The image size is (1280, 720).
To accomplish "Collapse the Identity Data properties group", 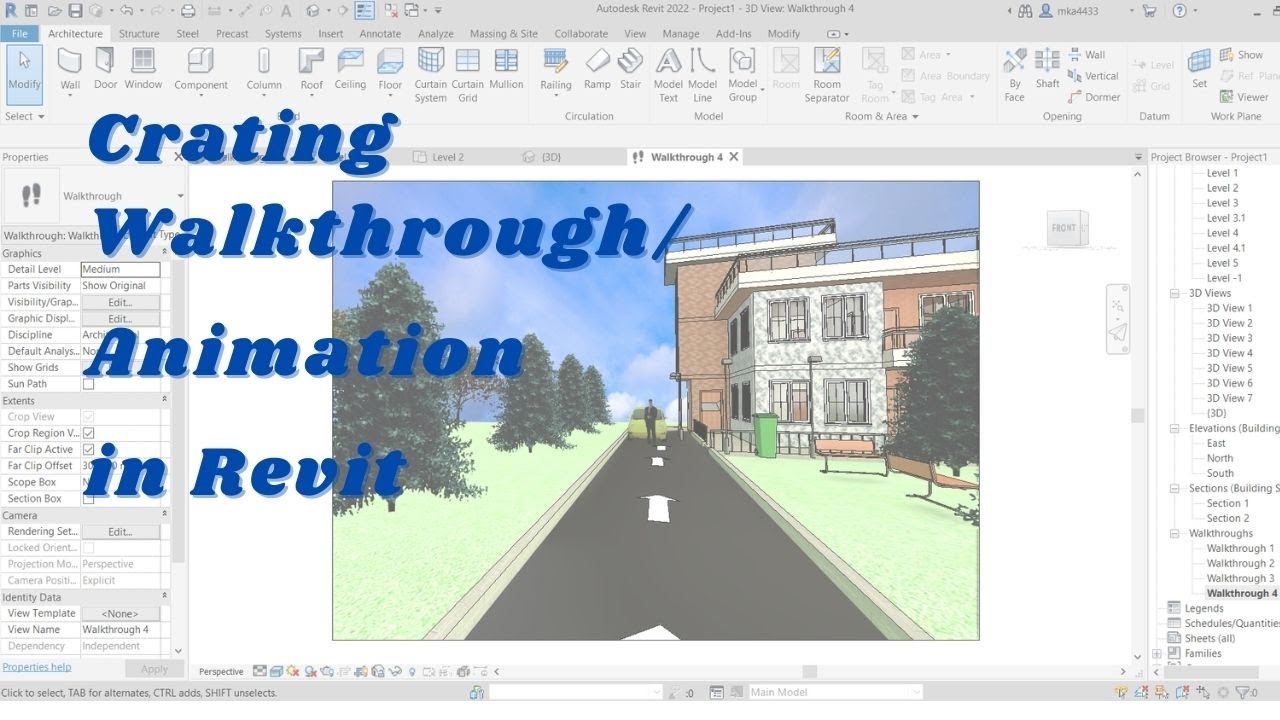I will coord(164,597).
